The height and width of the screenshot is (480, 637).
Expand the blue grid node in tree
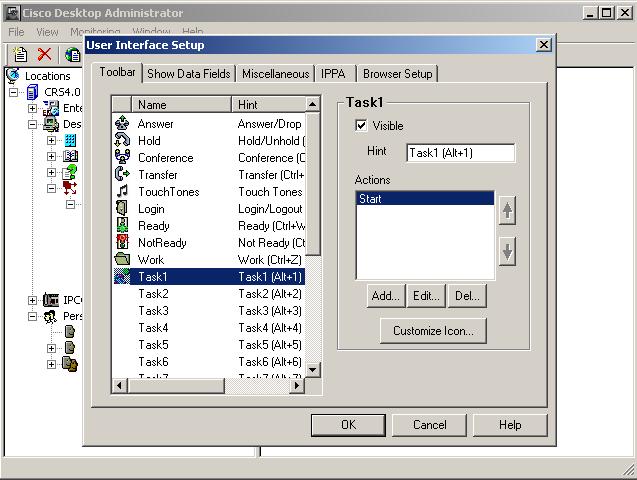click(51, 141)
